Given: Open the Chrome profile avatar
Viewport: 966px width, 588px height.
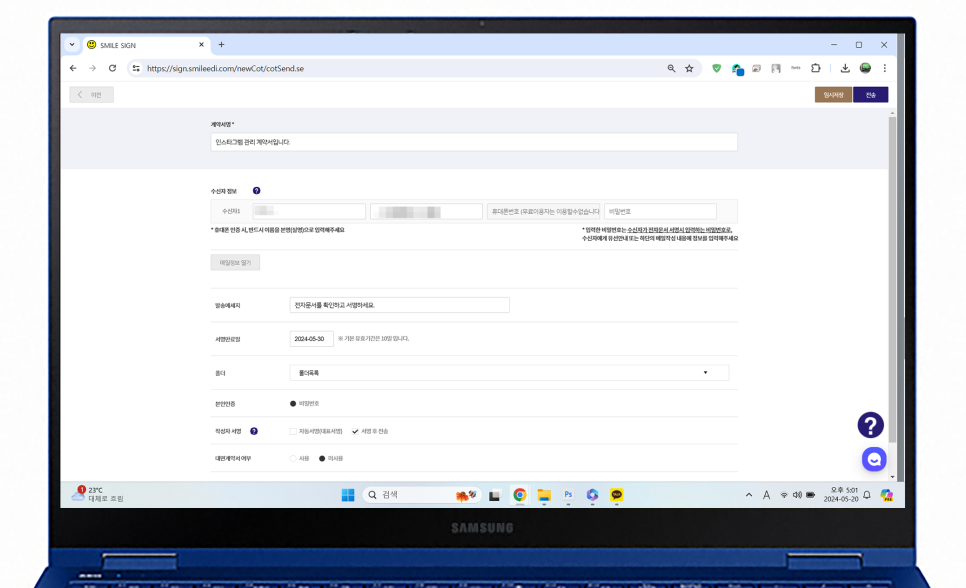Looking at the screenshot, I should point(865,68).
